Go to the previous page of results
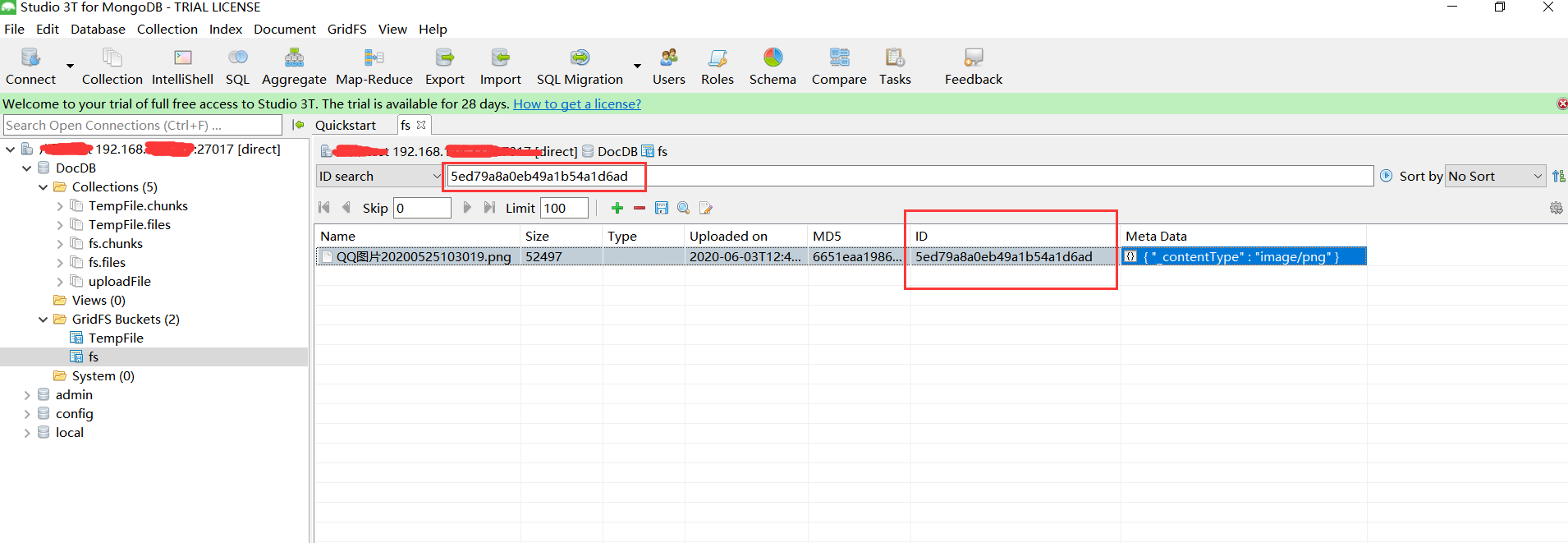Viewport: 1568px width, 543px height. 346,208
